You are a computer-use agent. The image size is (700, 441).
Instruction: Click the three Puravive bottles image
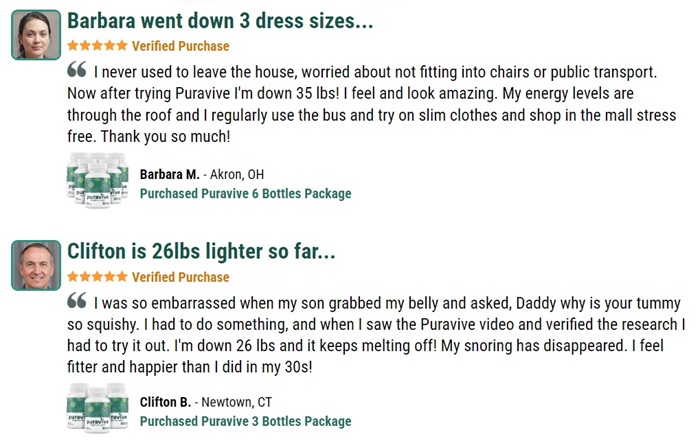(98, 408)
